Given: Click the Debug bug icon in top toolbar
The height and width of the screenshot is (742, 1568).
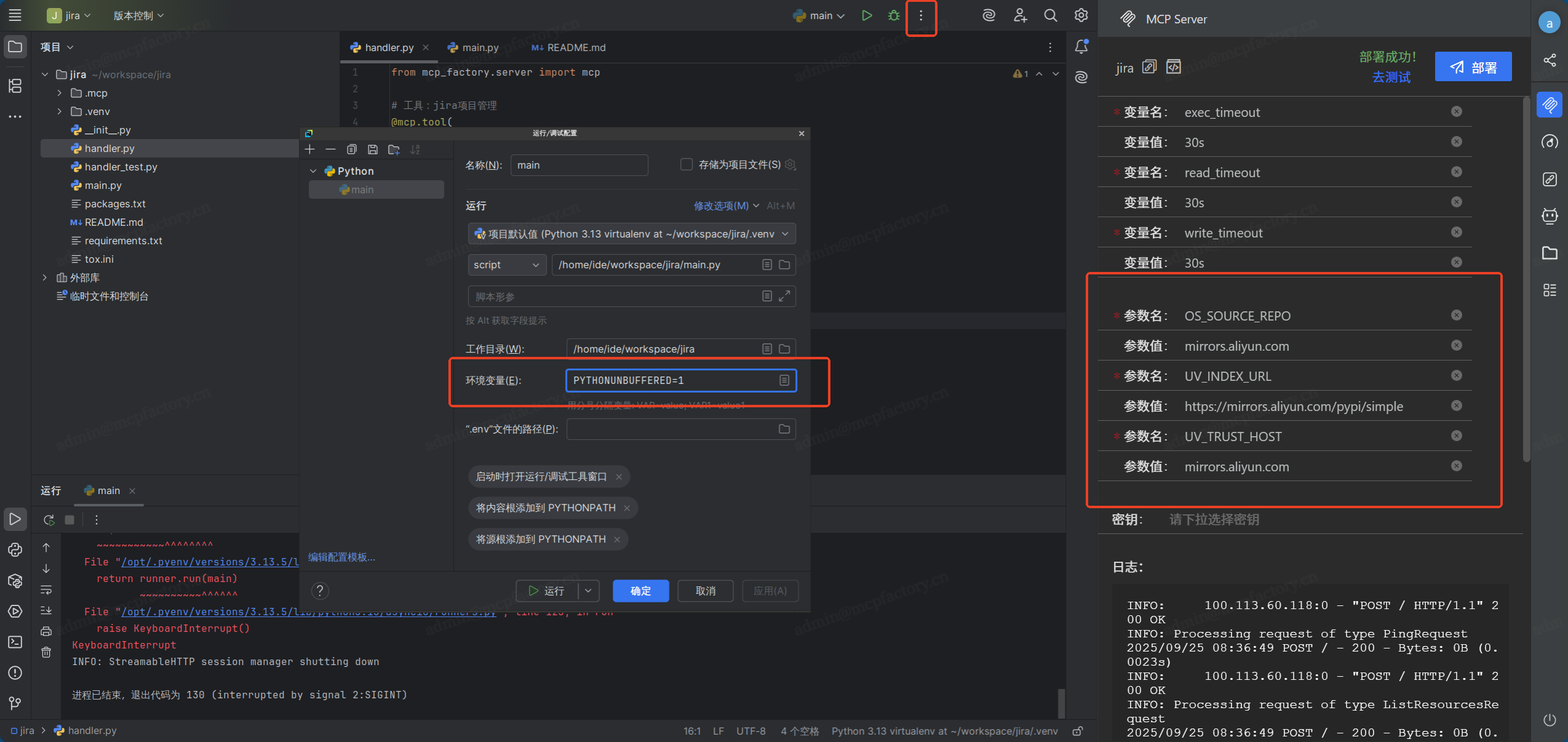Looking at the screenshot, I should 894,15.
